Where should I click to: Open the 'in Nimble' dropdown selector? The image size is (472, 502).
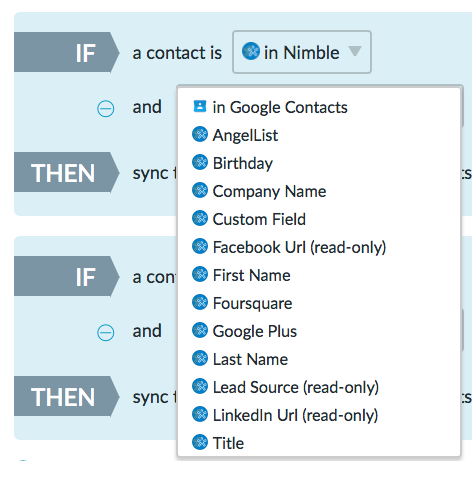302,52
